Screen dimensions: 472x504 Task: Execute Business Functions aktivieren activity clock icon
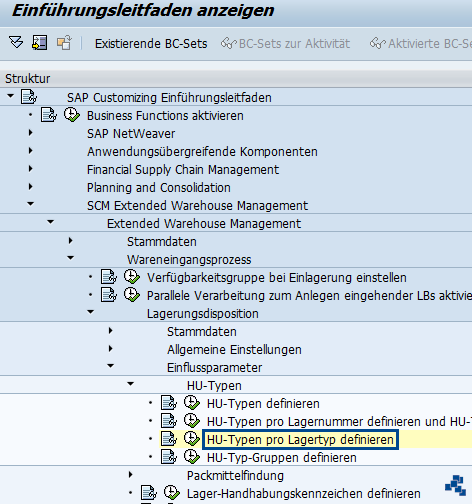coord(72,115)
